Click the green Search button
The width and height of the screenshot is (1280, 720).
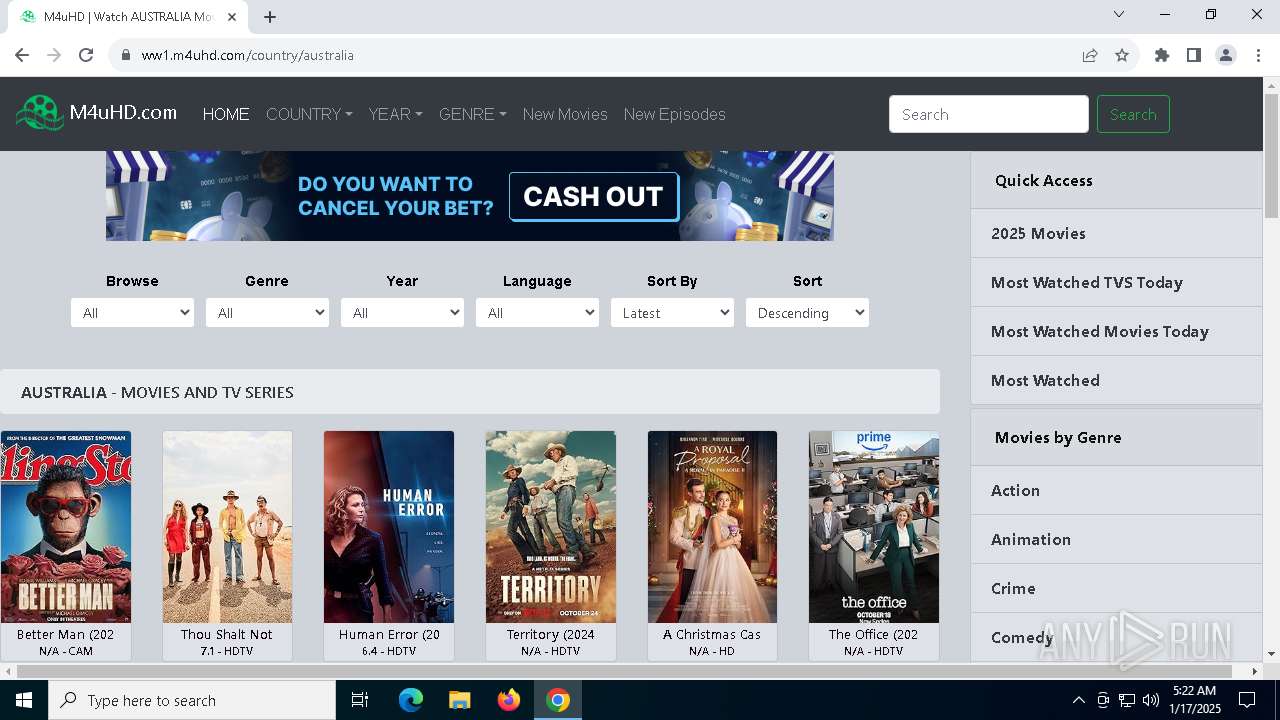click(x=1133, y=114)
